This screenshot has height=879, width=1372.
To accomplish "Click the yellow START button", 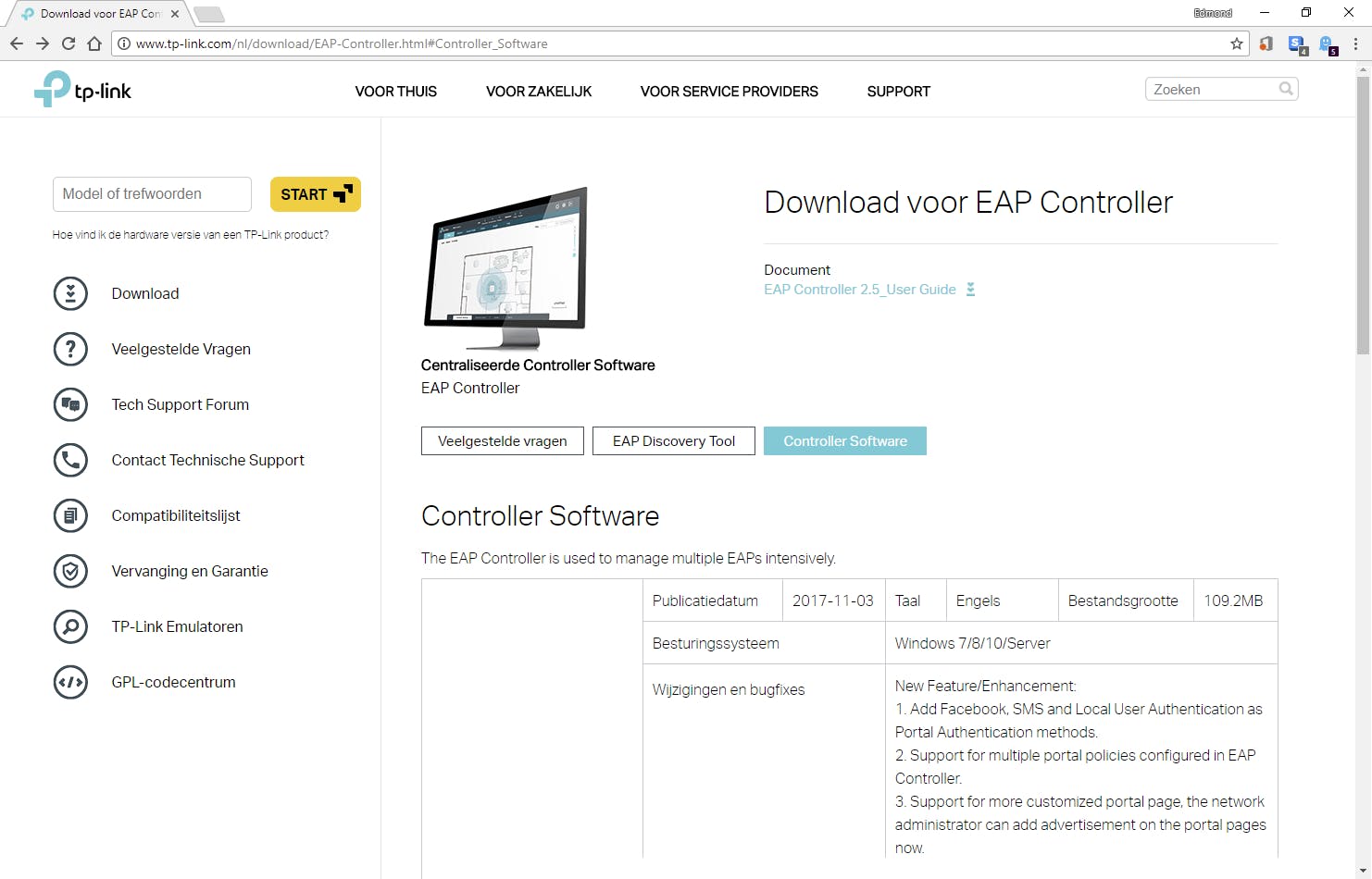I will [316, 194].
